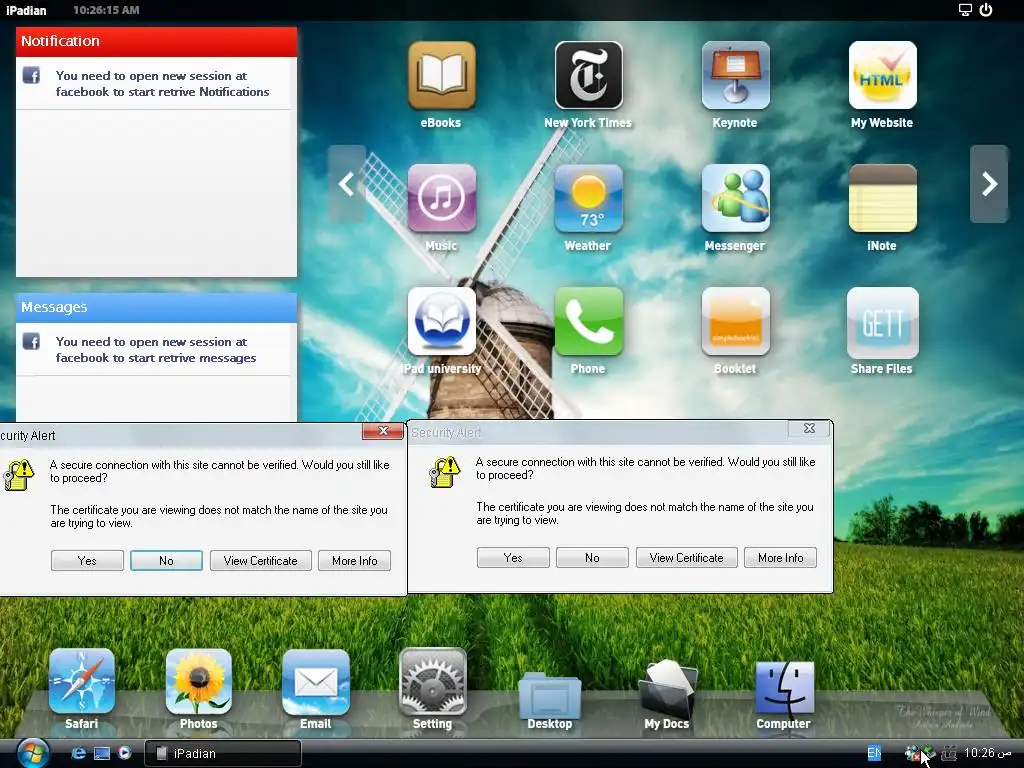This screenshot has height=768, width=1024.
Task: Go to the next app page arrow
Action: coord(989,184)
